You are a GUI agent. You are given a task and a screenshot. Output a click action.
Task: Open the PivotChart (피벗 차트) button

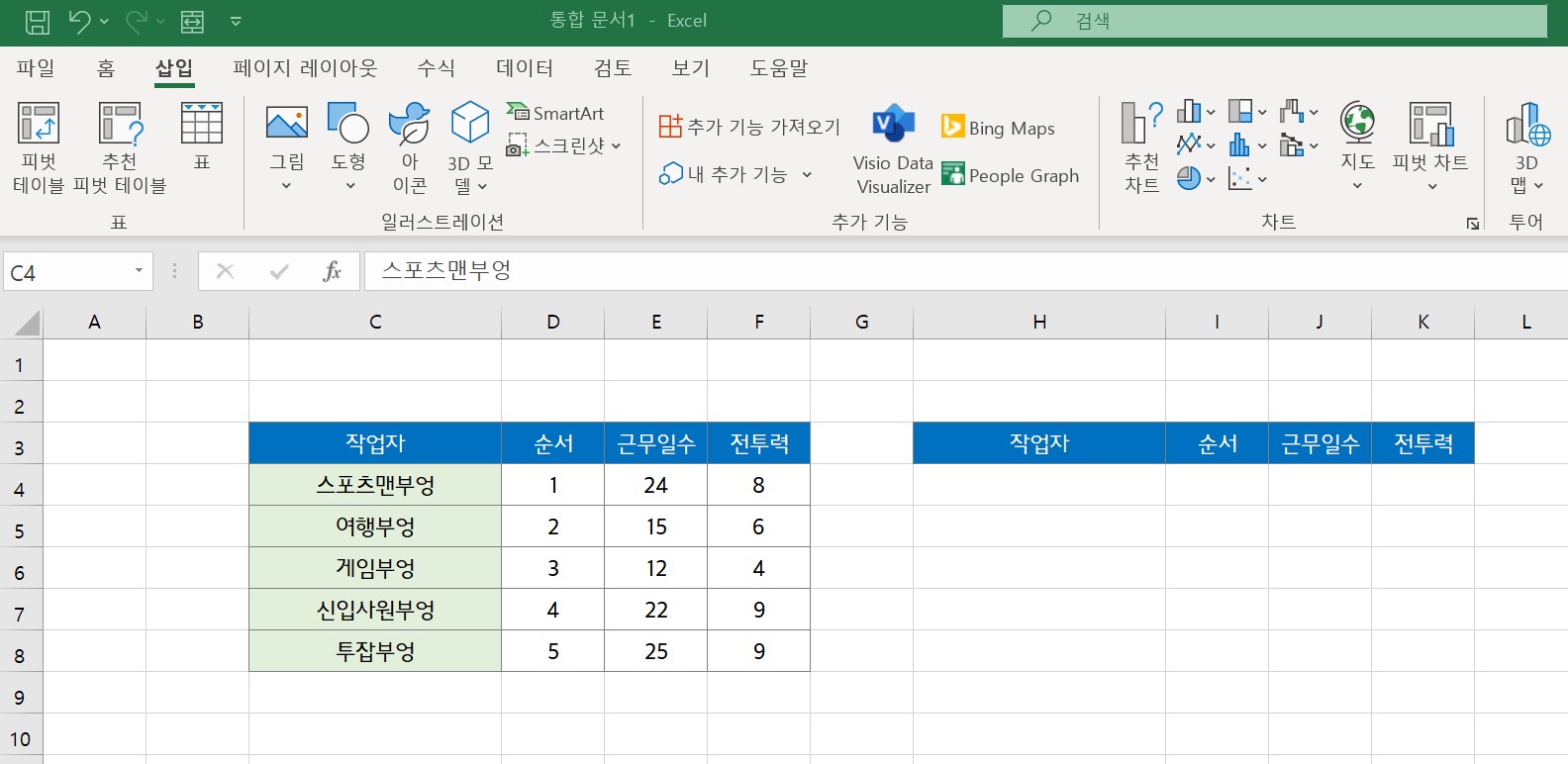coord(1430,146)
